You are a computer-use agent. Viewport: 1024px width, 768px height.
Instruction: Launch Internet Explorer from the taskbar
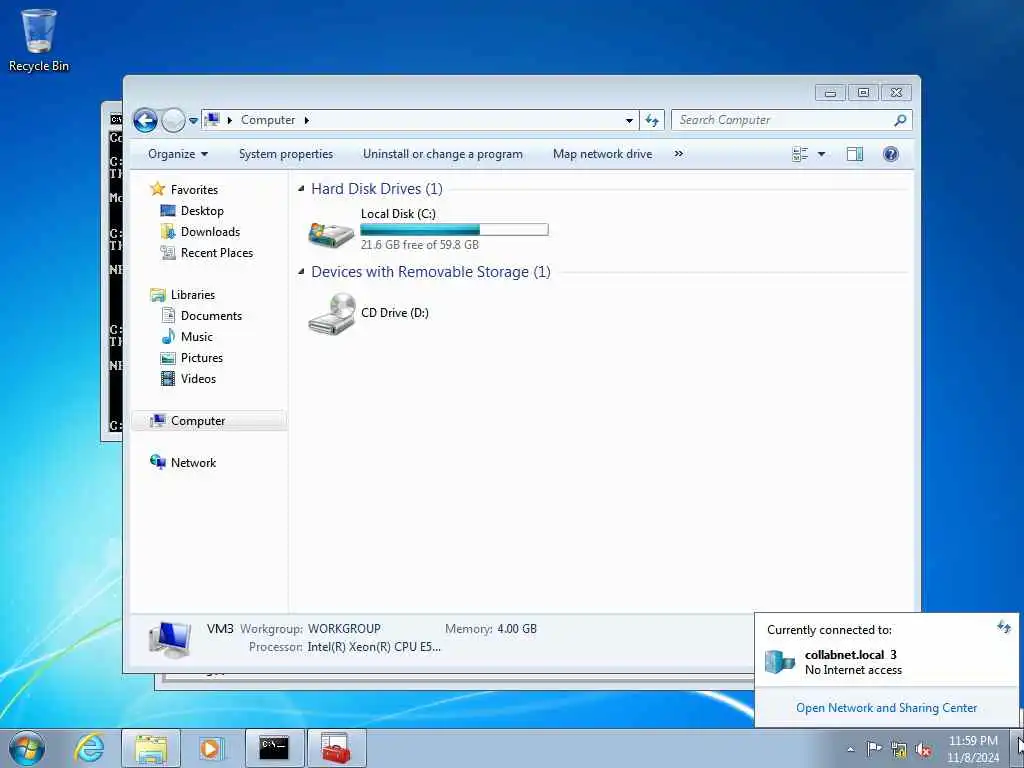click(88, 748)
